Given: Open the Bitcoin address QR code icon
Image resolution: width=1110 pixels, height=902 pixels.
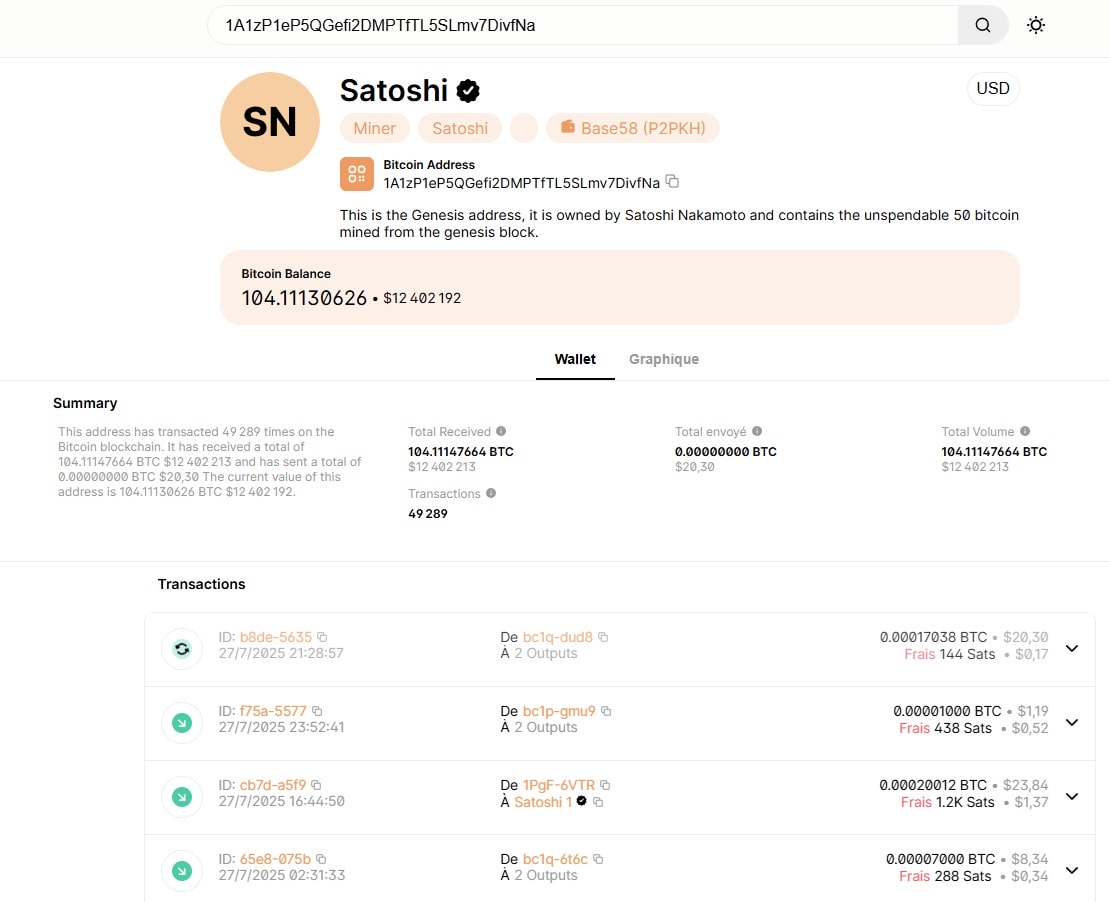Looking at the screenshot, I should point(357,174).
